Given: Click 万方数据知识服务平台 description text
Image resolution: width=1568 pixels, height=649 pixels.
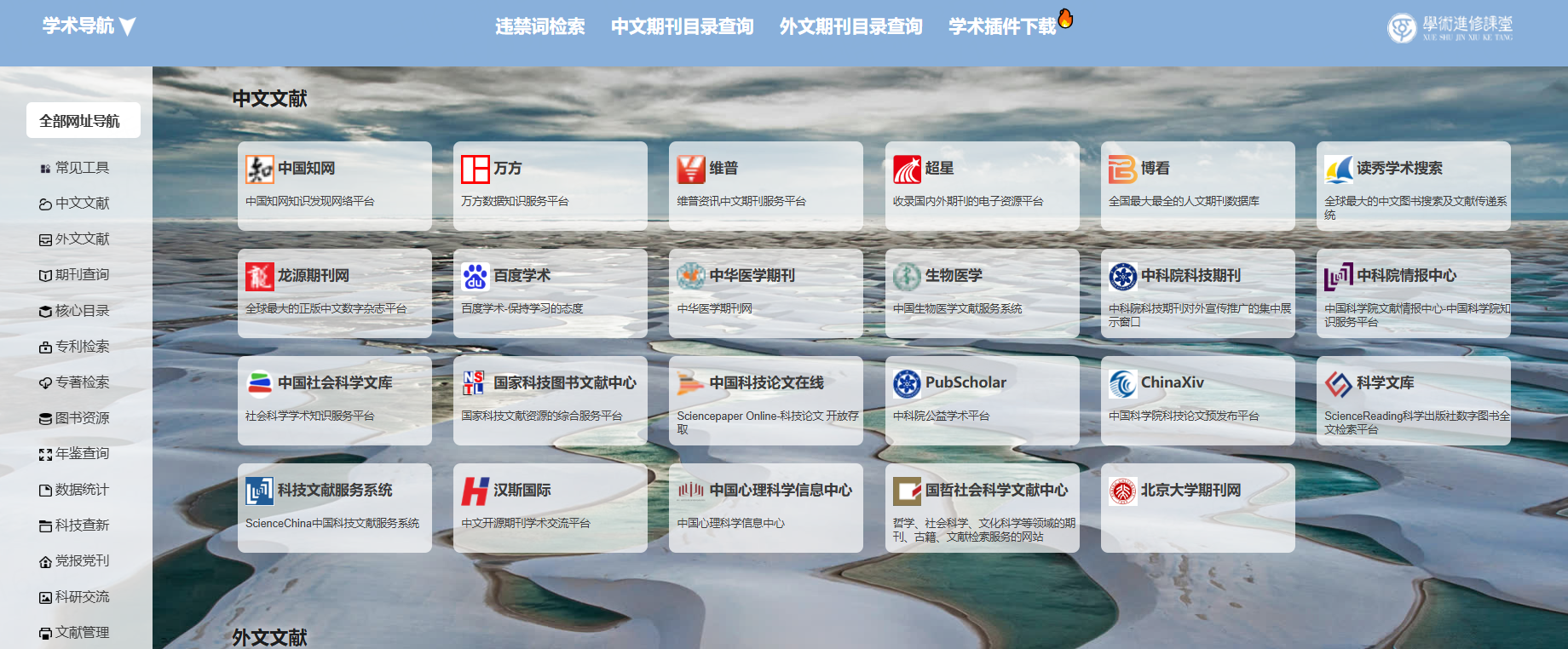Looking at the screenshot, I should pyautogui.click(x=515, y=202).
